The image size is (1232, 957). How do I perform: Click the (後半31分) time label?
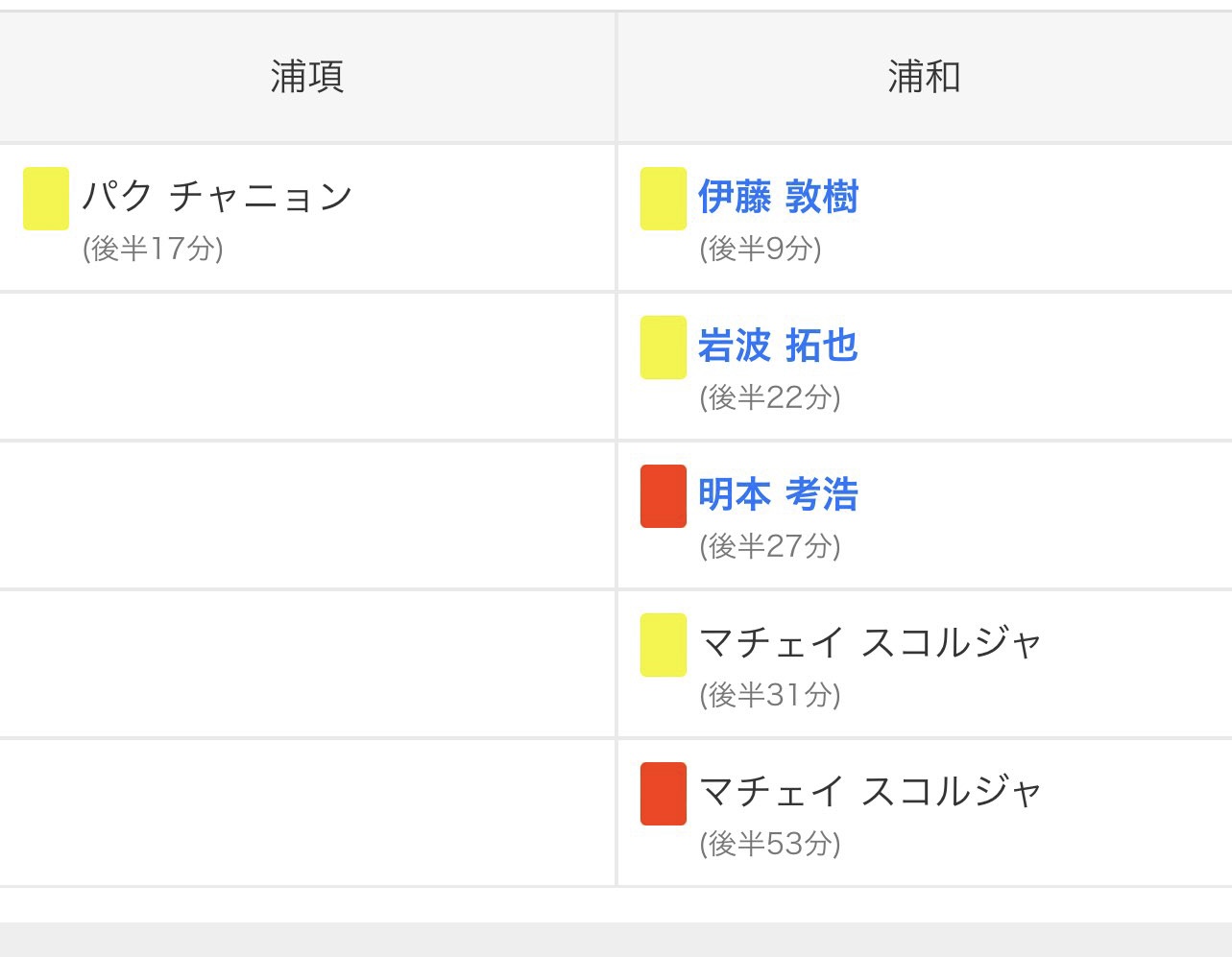tap(770, 695)
